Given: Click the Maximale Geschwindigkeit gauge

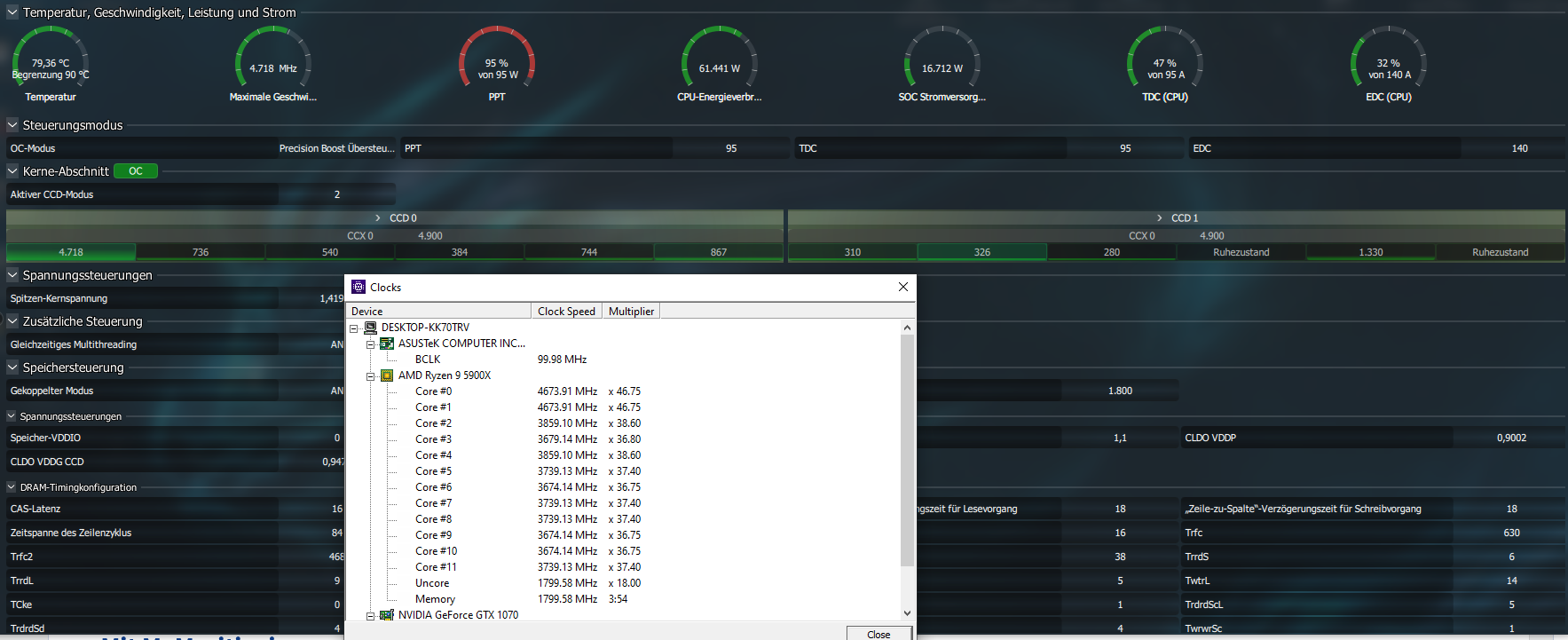Looking at the screenshot, I should coord(273,65).
